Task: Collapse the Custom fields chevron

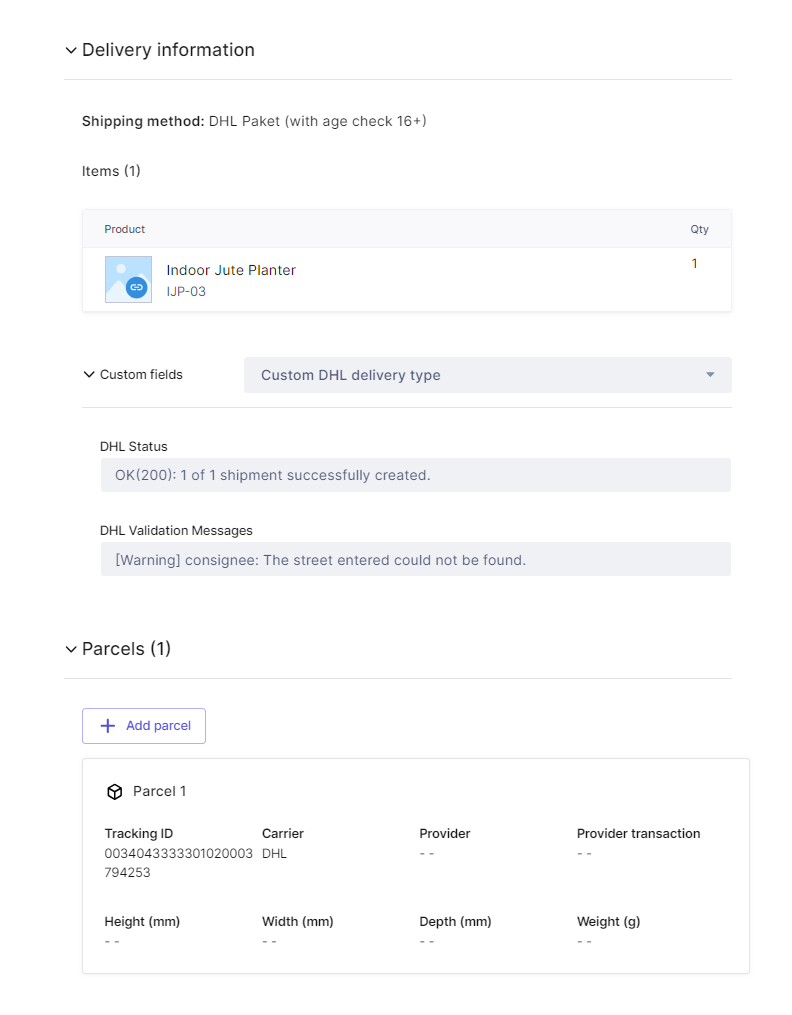Action: 89,374
